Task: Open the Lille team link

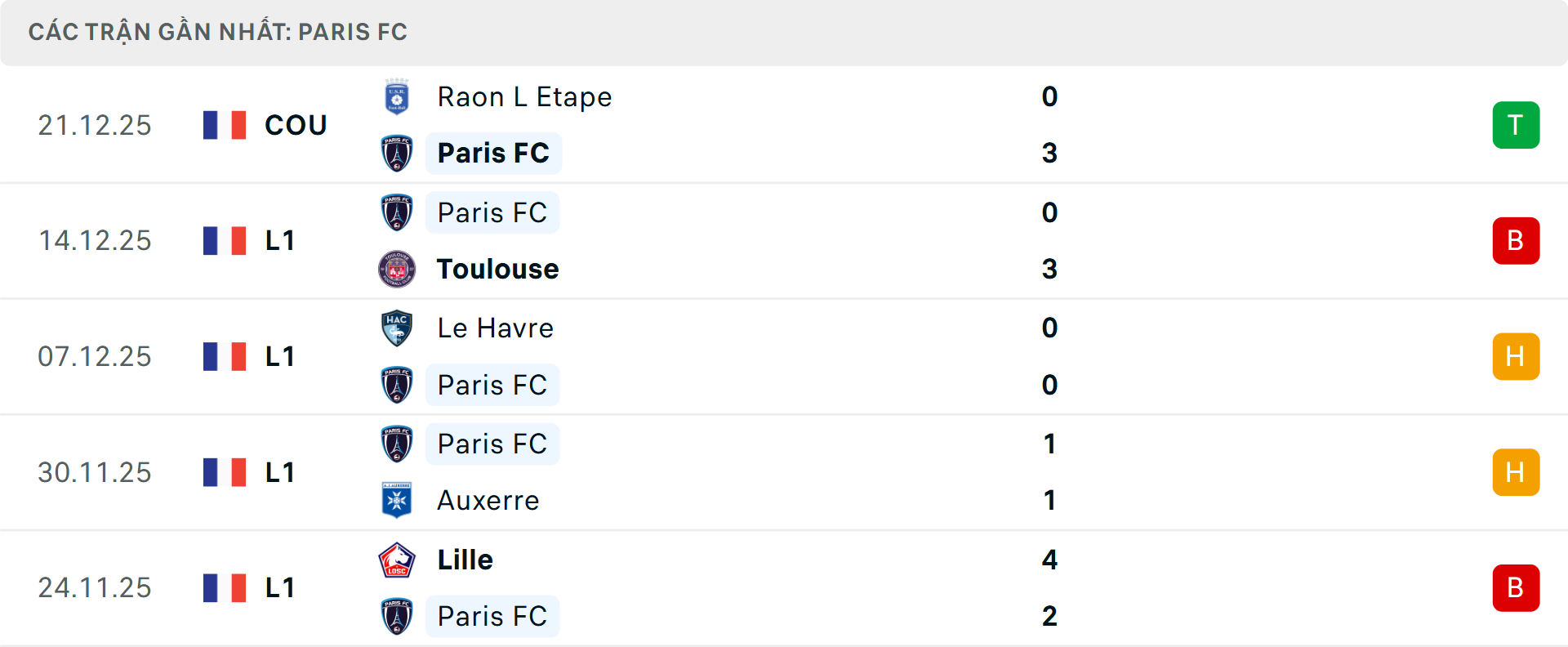Action: pos(465,560)
